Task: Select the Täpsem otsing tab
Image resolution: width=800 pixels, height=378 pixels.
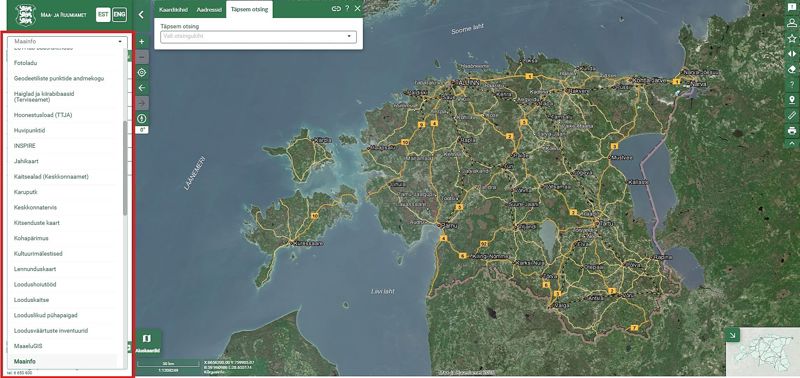Action: (x=249, y=10)
